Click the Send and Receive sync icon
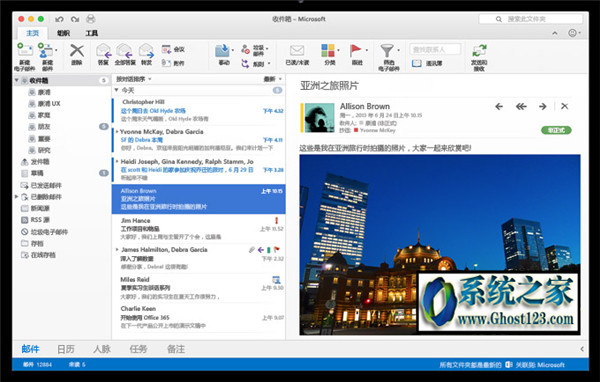Image resolution: width=600 pixels, height=382 pixels. point(479,50)
